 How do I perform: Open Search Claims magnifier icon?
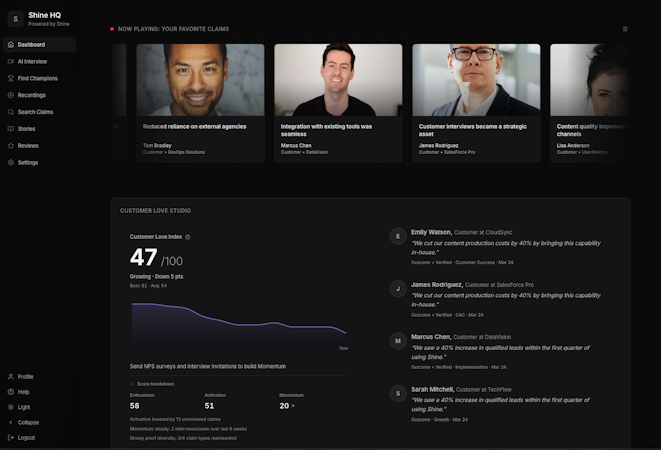coord(11,112)
